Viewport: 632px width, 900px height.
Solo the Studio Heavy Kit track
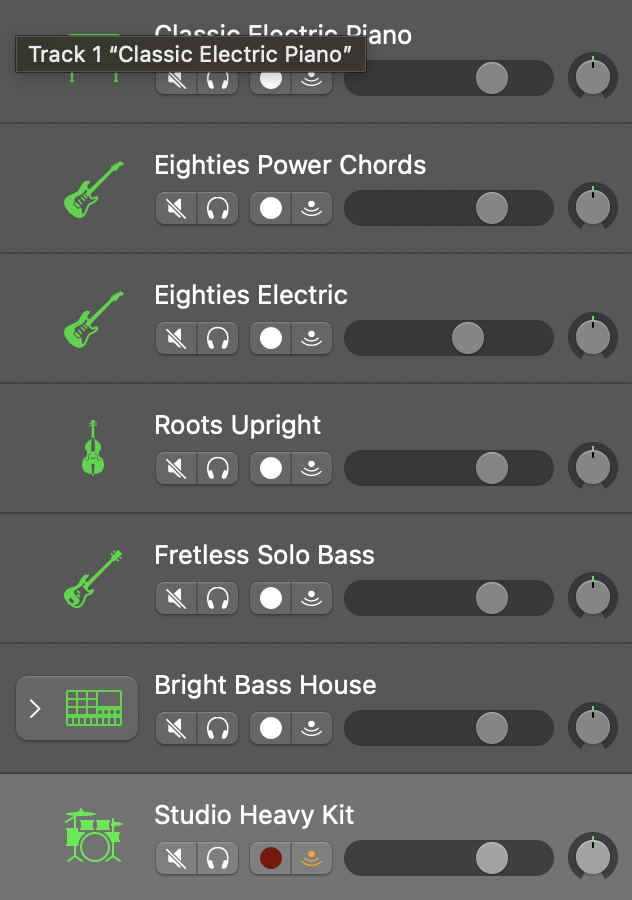click(217, 858)
